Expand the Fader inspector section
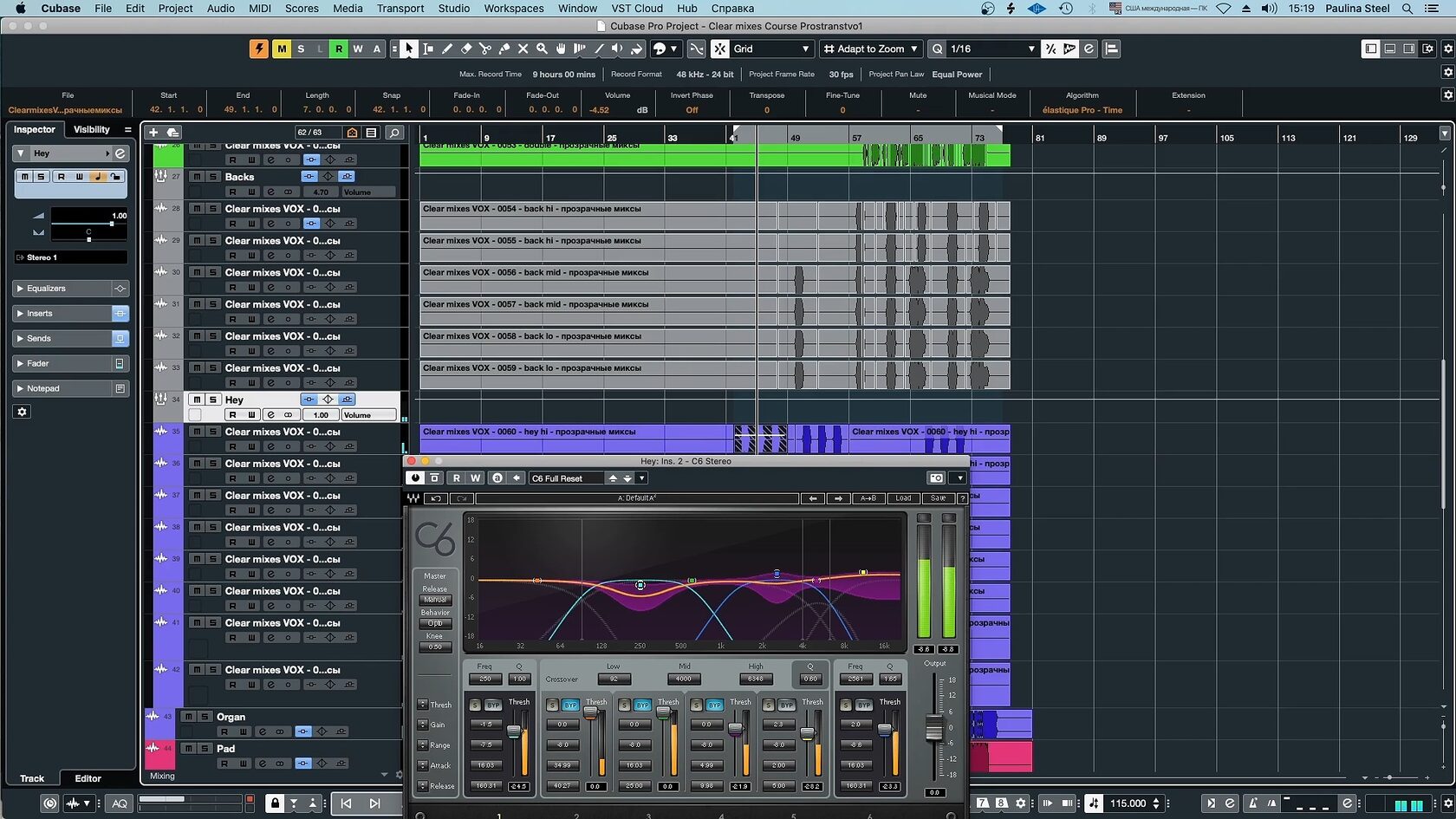This screenshot has width=1456, height=819. (61, 364)
